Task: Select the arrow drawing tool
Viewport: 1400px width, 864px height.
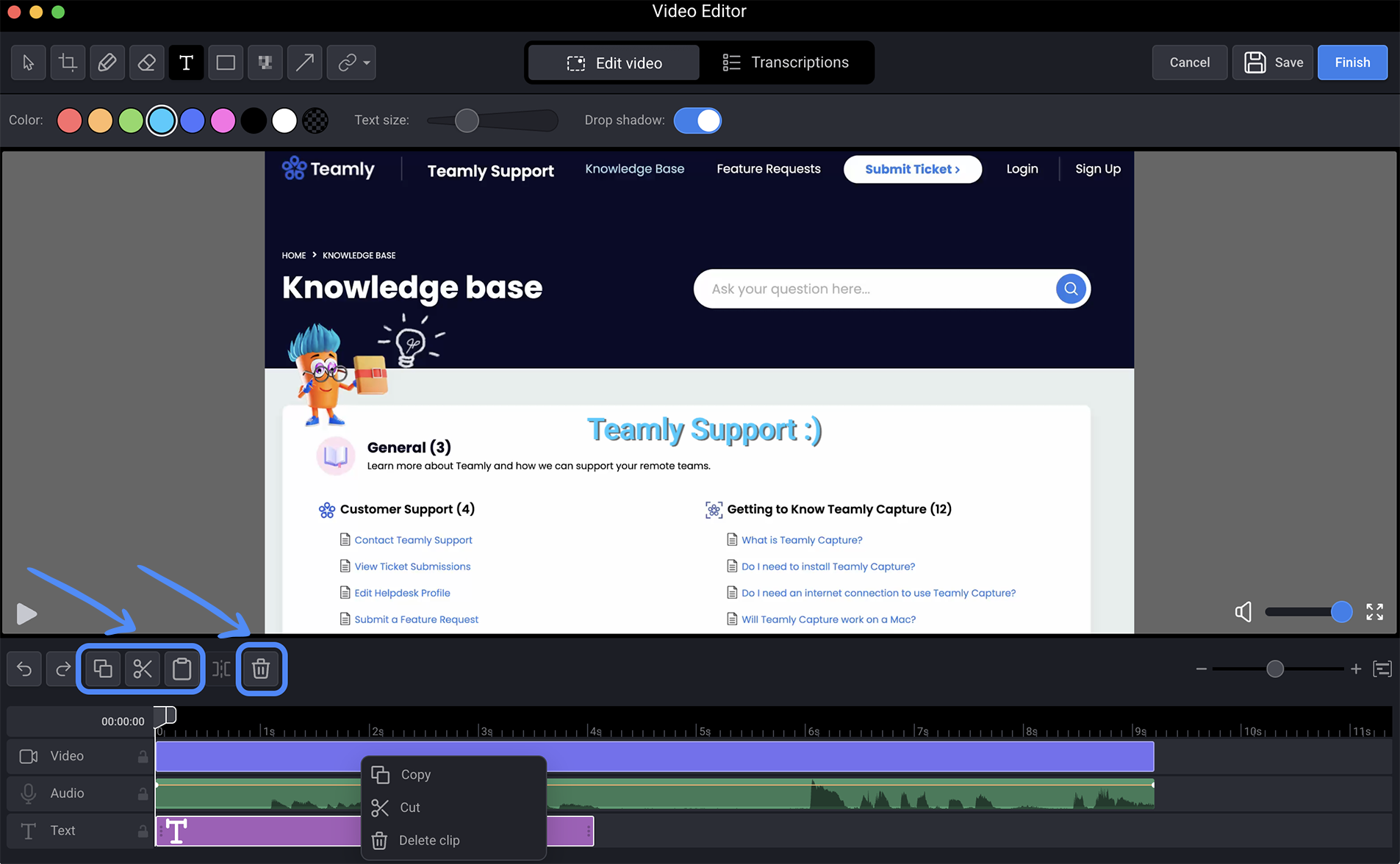Action: pyautogui.click(x=305, y=62)
